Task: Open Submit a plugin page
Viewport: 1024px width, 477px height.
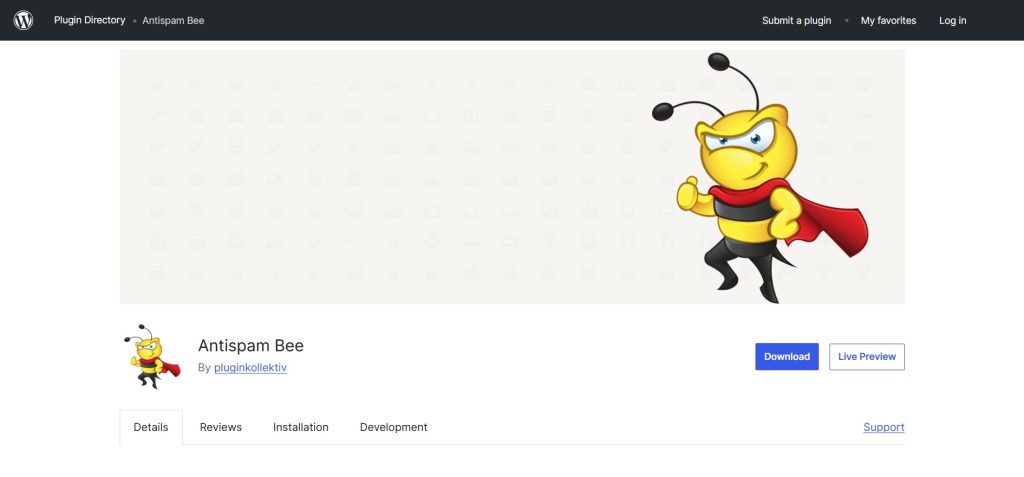Action: pyautogui.click(x=796, y=21)
